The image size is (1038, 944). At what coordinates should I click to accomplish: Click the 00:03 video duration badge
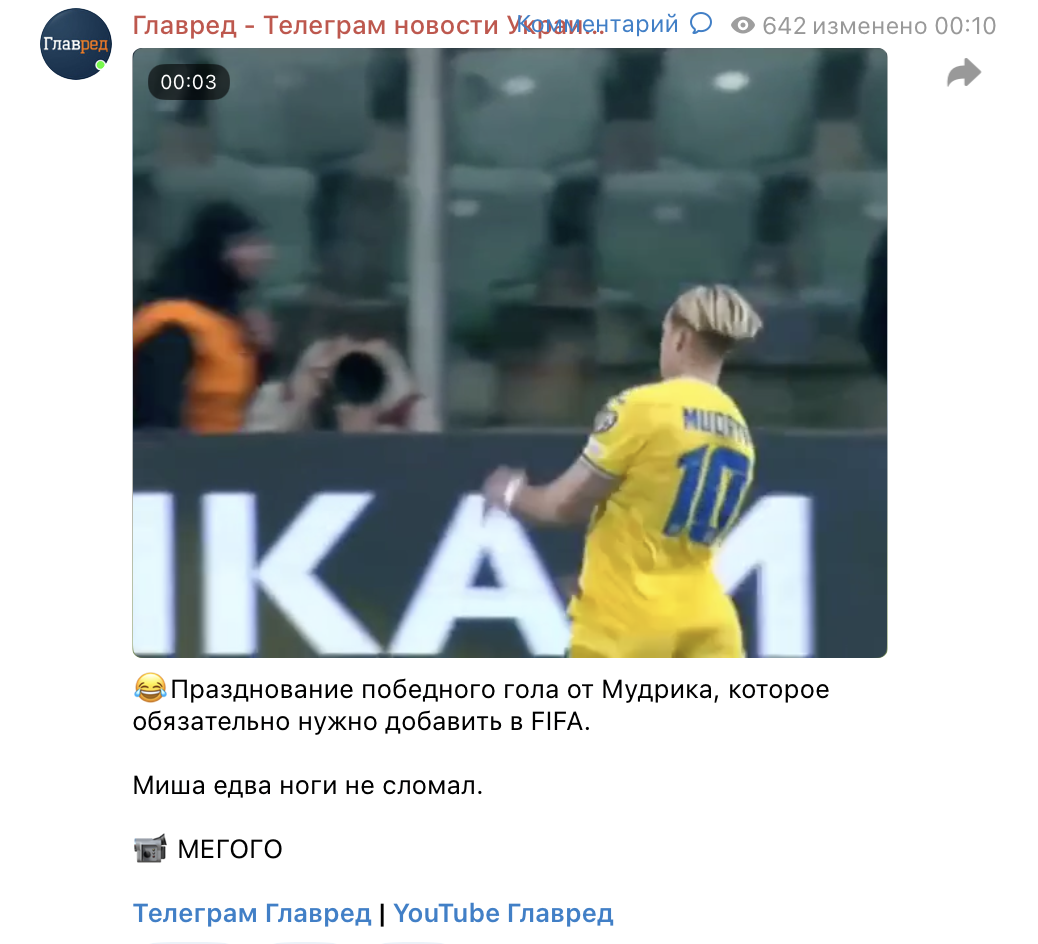pyautogui.click(x=189, y=82)
